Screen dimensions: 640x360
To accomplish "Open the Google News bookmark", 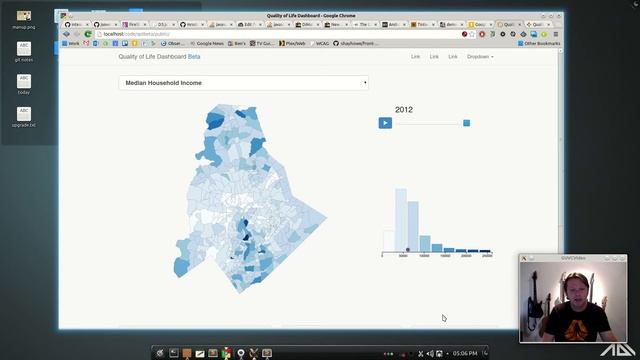I will pyautogui.click(x=207, y=43).
